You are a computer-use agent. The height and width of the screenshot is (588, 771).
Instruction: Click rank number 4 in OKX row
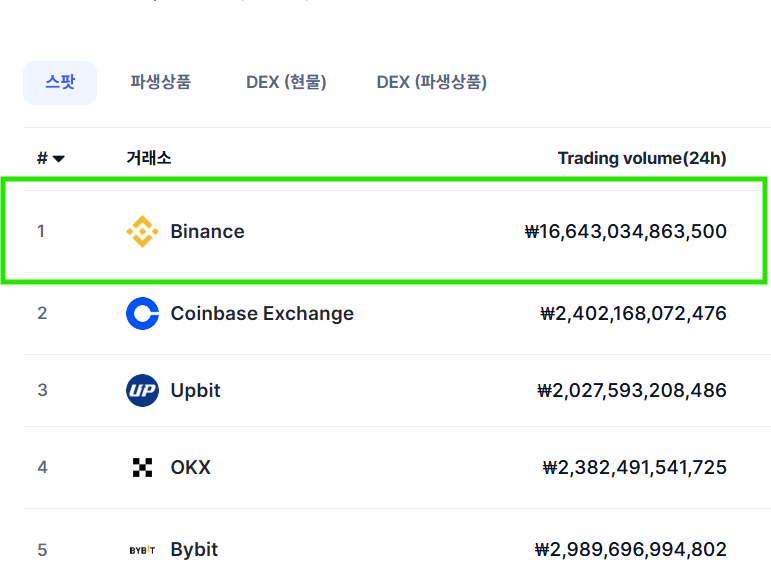pos(42,467)
